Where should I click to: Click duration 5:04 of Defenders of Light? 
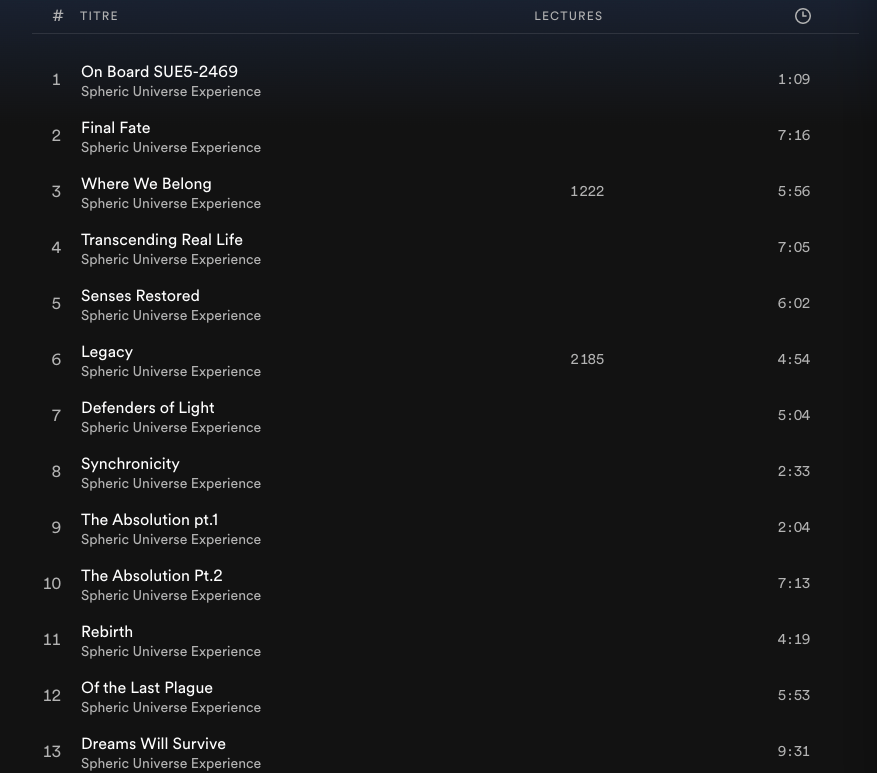(794, 415)
